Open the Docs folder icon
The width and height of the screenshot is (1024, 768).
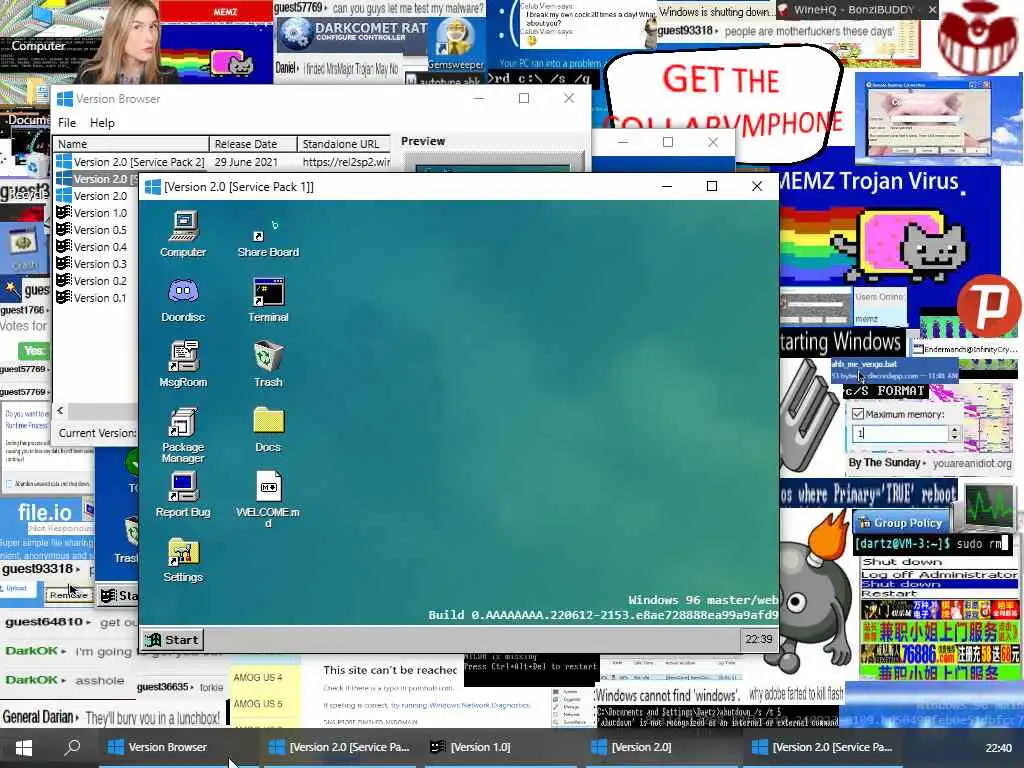[x=268, y=429]
